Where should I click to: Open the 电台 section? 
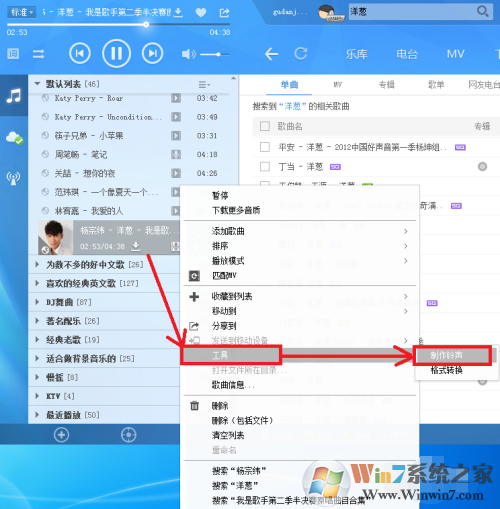point(407,54)
